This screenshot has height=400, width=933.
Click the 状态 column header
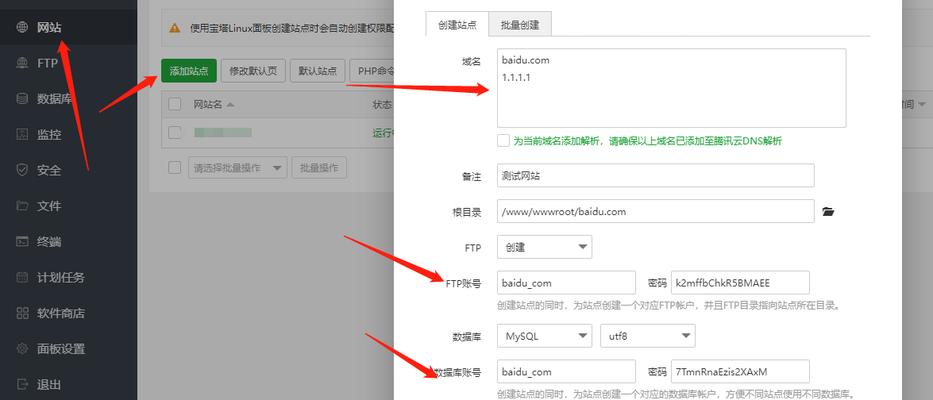[382, 105]
